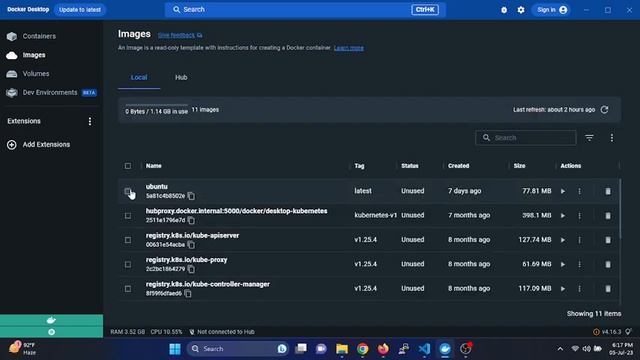Select the ubuntu image checkbox
The image size is (640, 360).
point(128,191)
